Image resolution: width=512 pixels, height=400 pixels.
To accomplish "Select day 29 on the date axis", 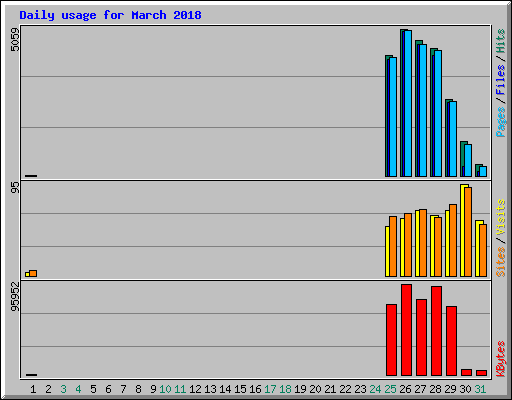I will 450,389.
